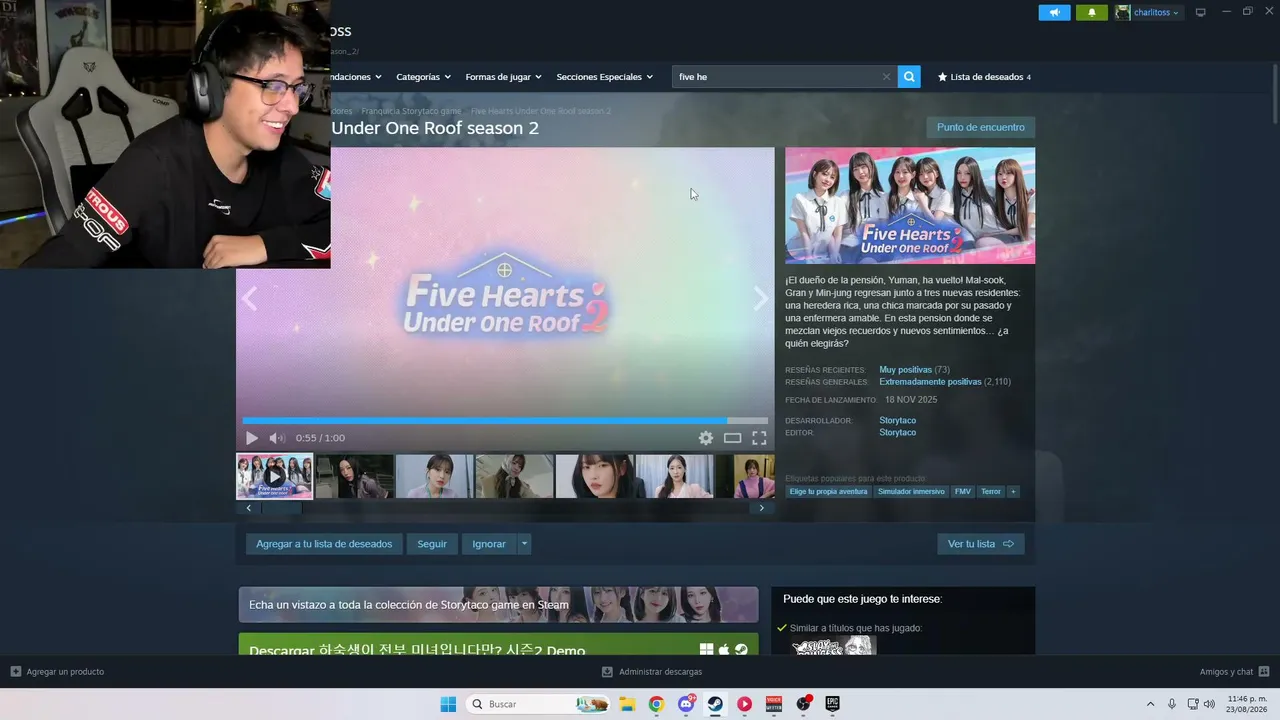This screenshot has width=1280, height=720.
Task: Select the trailer thumbnail with play icon
Action: click(x=274, y=476)
